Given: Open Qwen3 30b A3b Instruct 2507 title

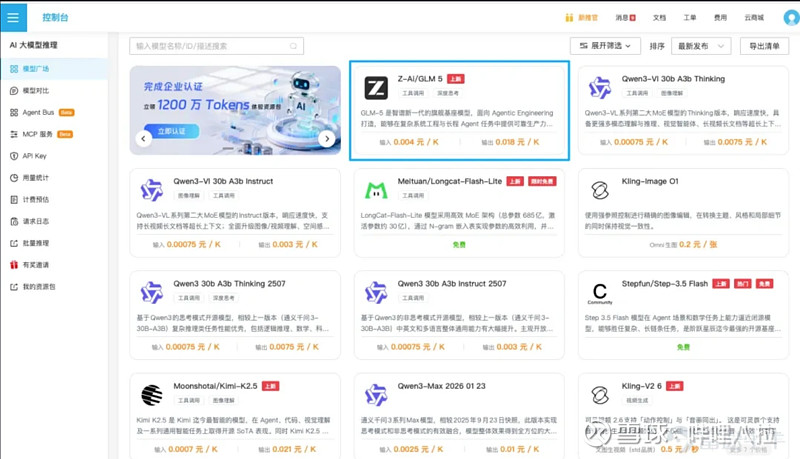Looking at the screenshot, I should [x=452, y=284].
